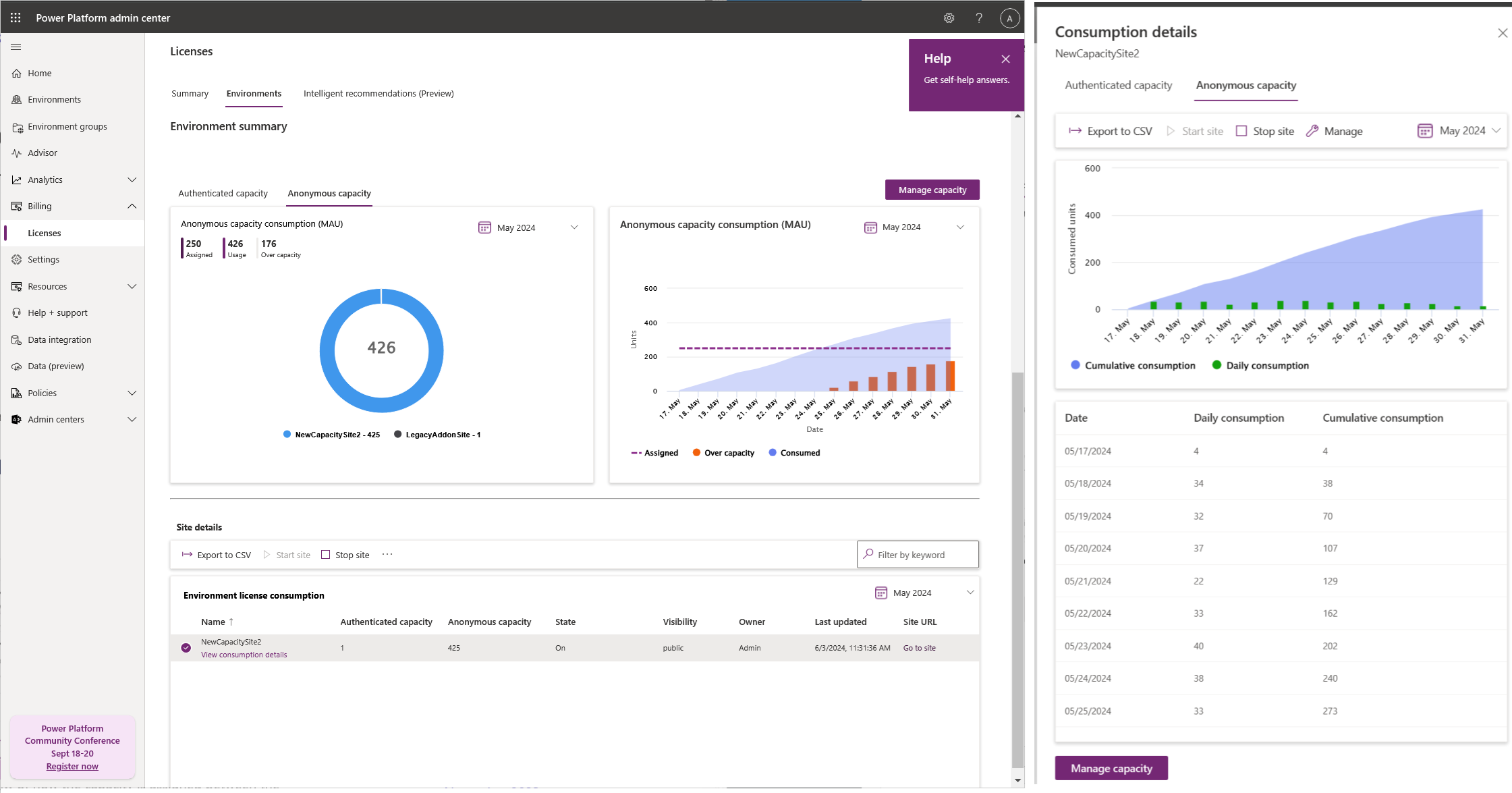This screenshot has height=793, width=1512.
Task: Collapse the Billing section chevron
Action: [x=132, y=206]
